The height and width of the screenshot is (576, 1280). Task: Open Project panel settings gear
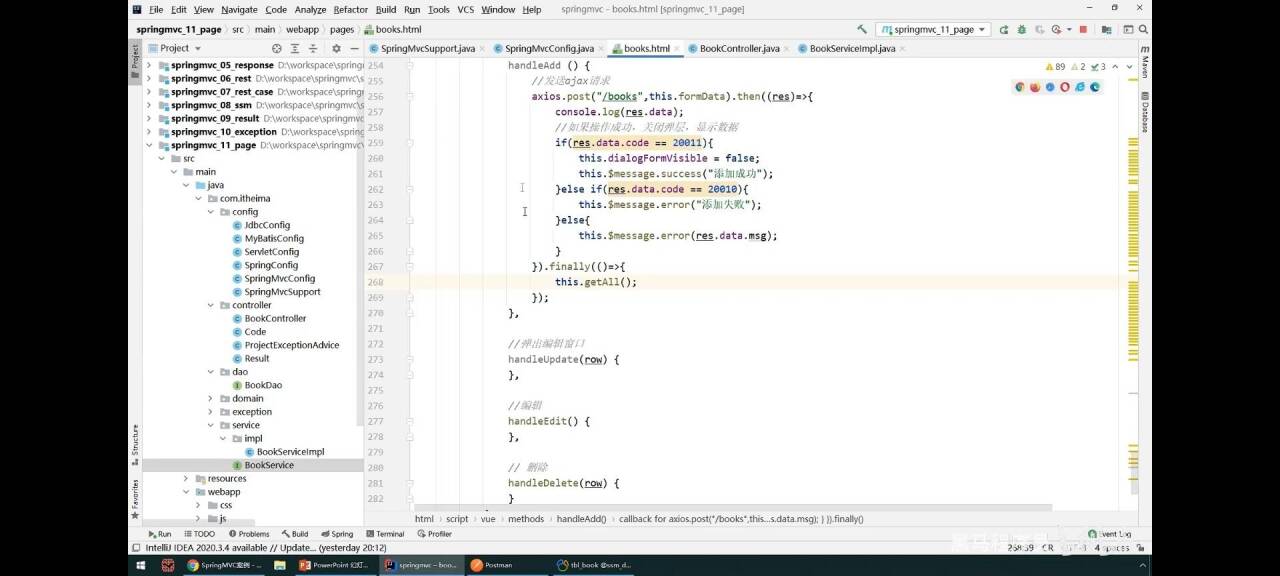(x=336, y=48)
